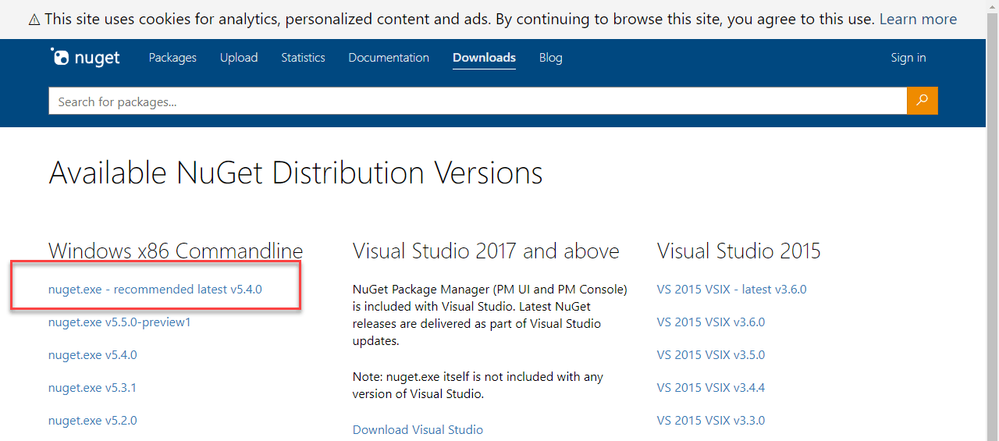
Task: Download VS 2015 VSIX v3.3.0
Action: (x=710, y=421)
